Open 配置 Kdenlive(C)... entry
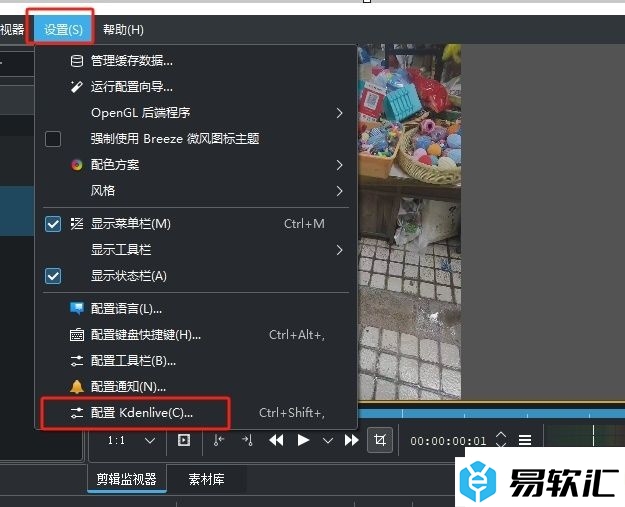This screenshot has width=625, height=507. click(x=196, y=413)
